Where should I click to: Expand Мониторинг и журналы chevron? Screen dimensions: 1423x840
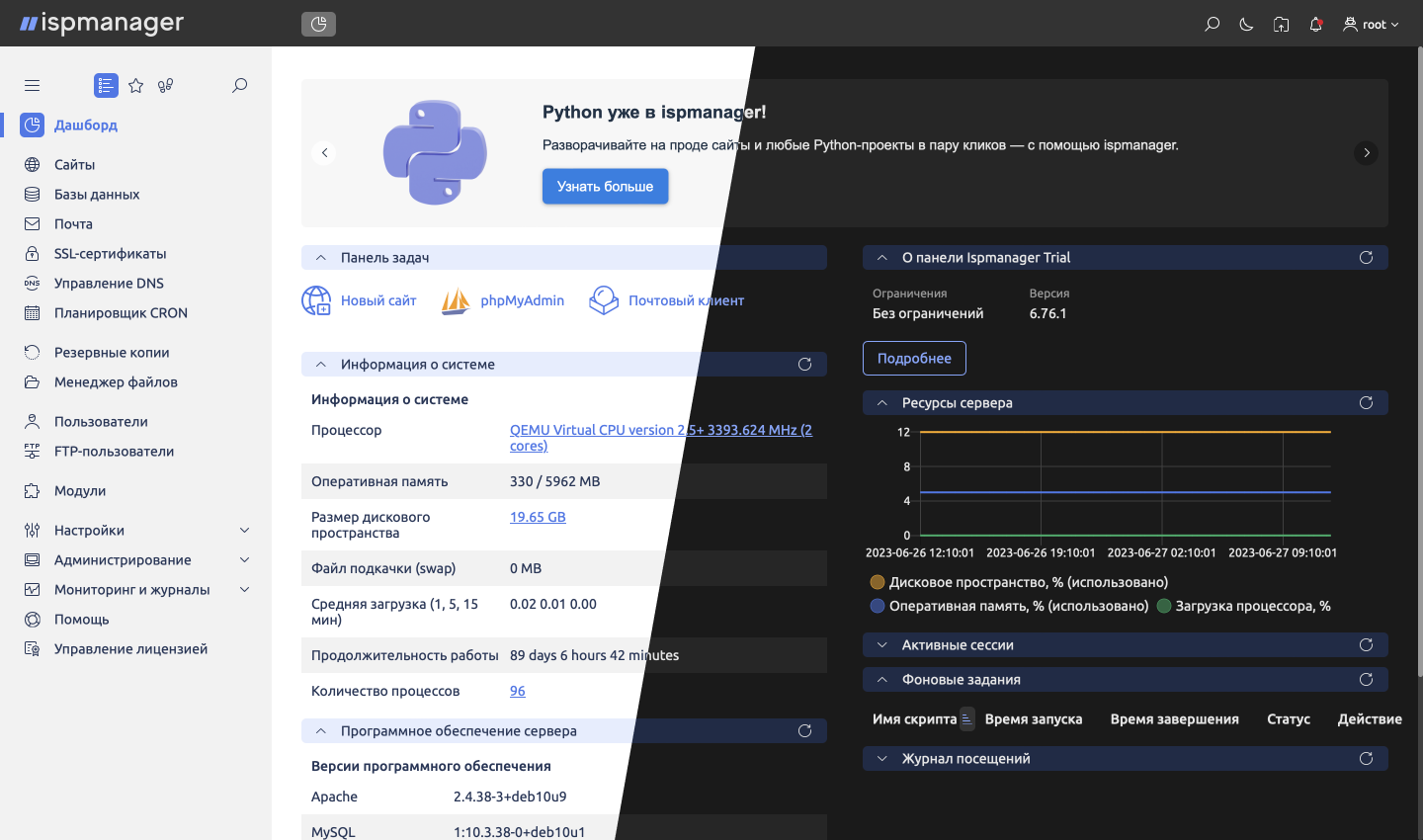245,590
